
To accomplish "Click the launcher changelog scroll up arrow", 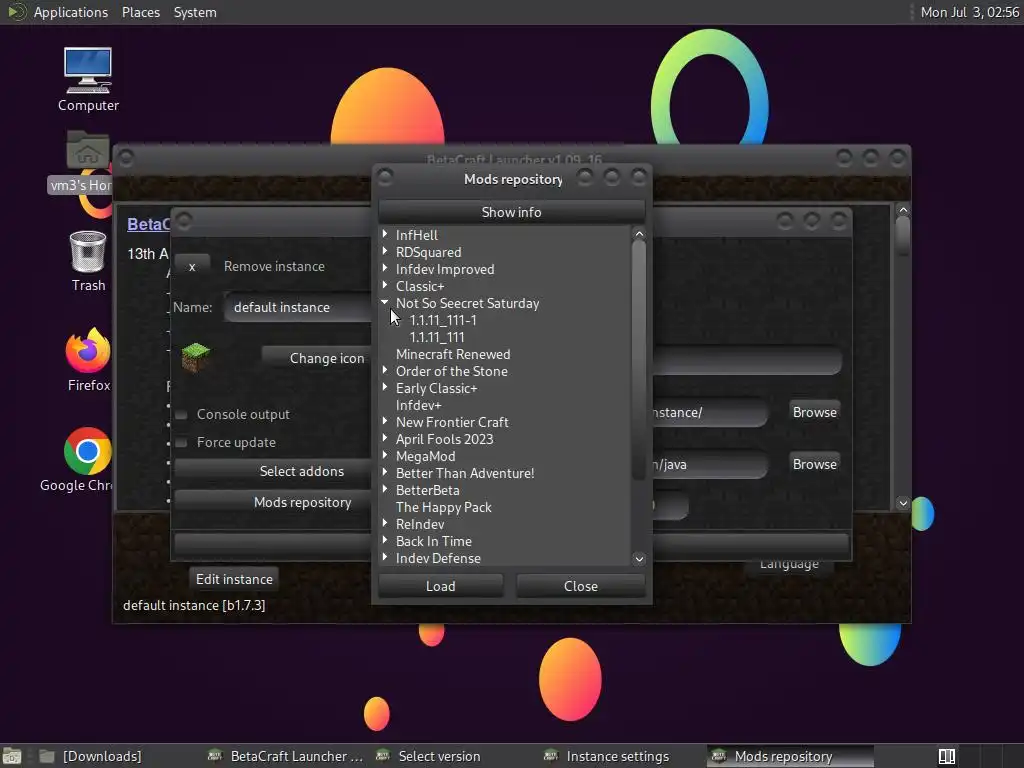I will (x=903, y=210).
